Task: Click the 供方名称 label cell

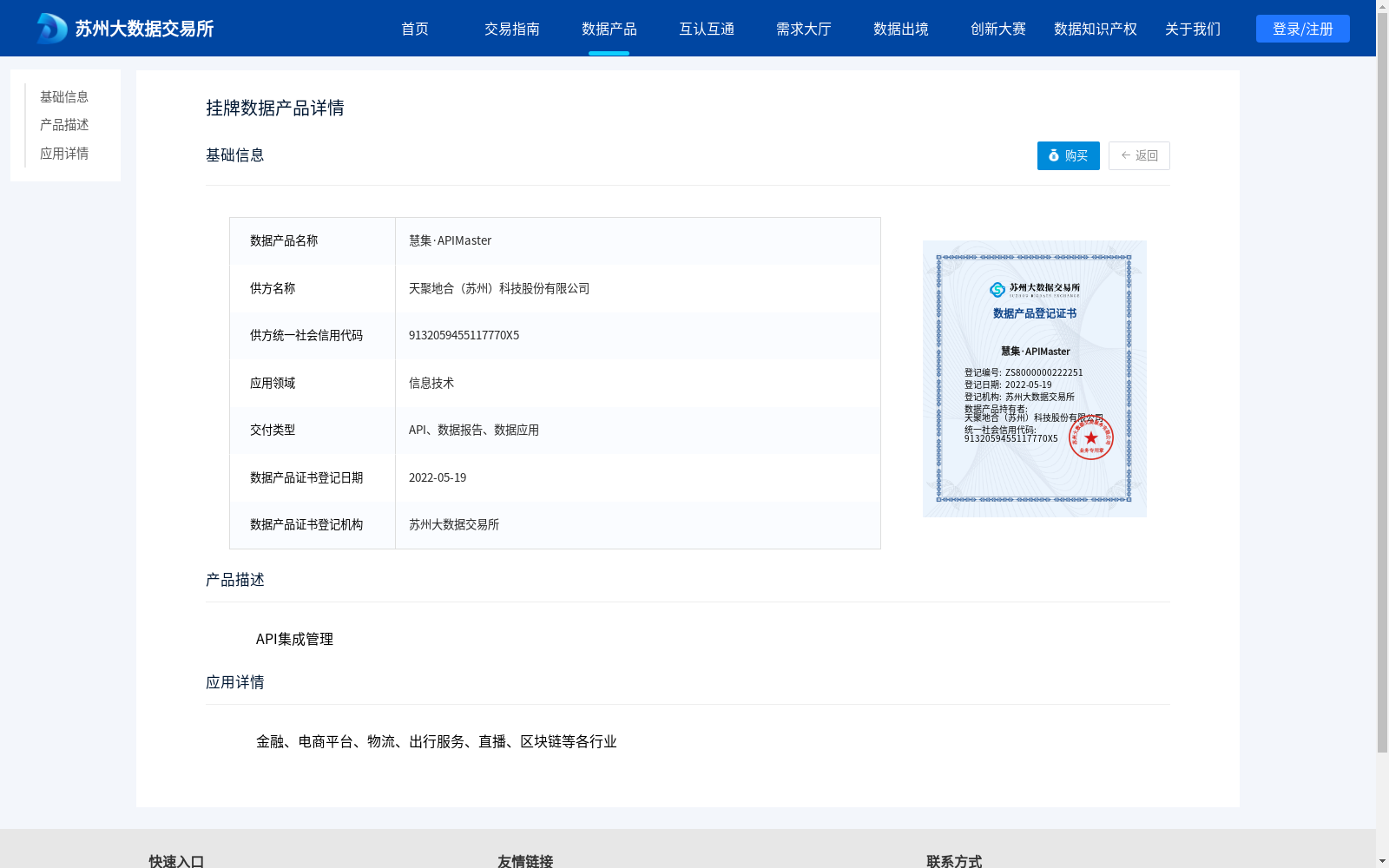Action: (313, 288)
